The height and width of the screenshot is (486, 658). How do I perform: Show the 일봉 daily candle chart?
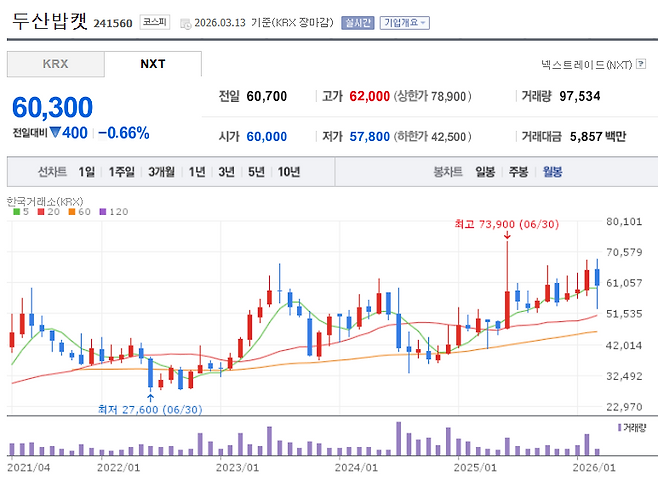tap(485, 172)
